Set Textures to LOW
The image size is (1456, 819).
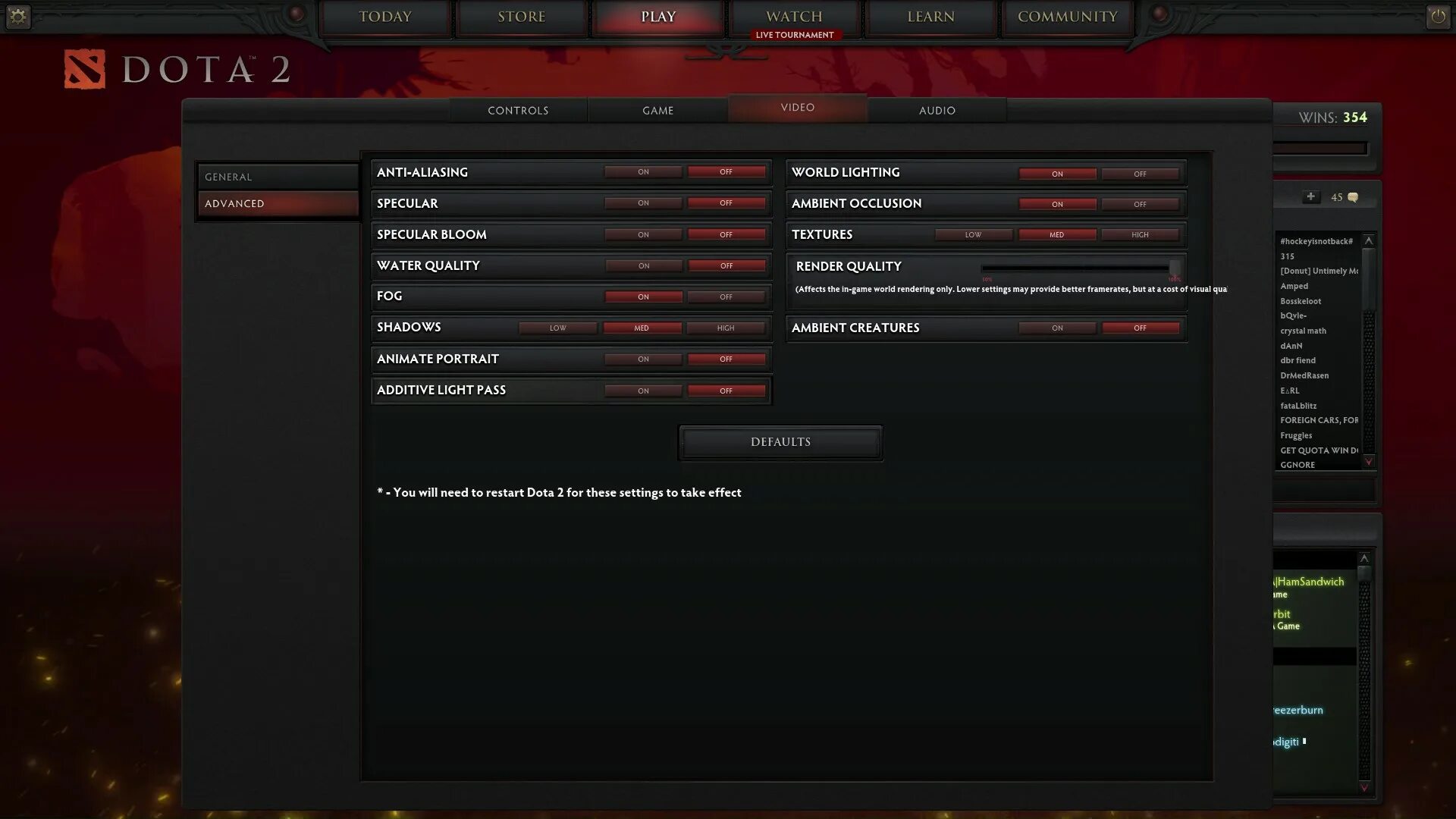pyautogui.click(x=973, y=235)
